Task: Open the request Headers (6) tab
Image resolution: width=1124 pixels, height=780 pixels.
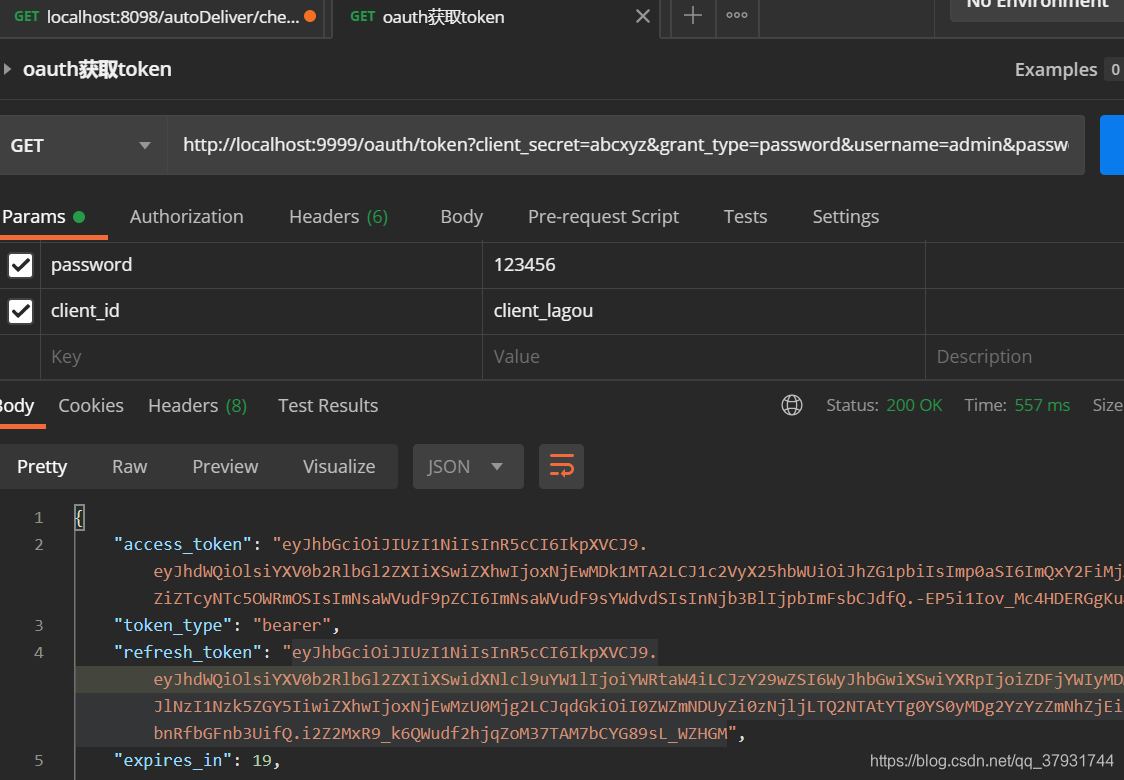Action: pyautogui.click(x=338, y=217)
